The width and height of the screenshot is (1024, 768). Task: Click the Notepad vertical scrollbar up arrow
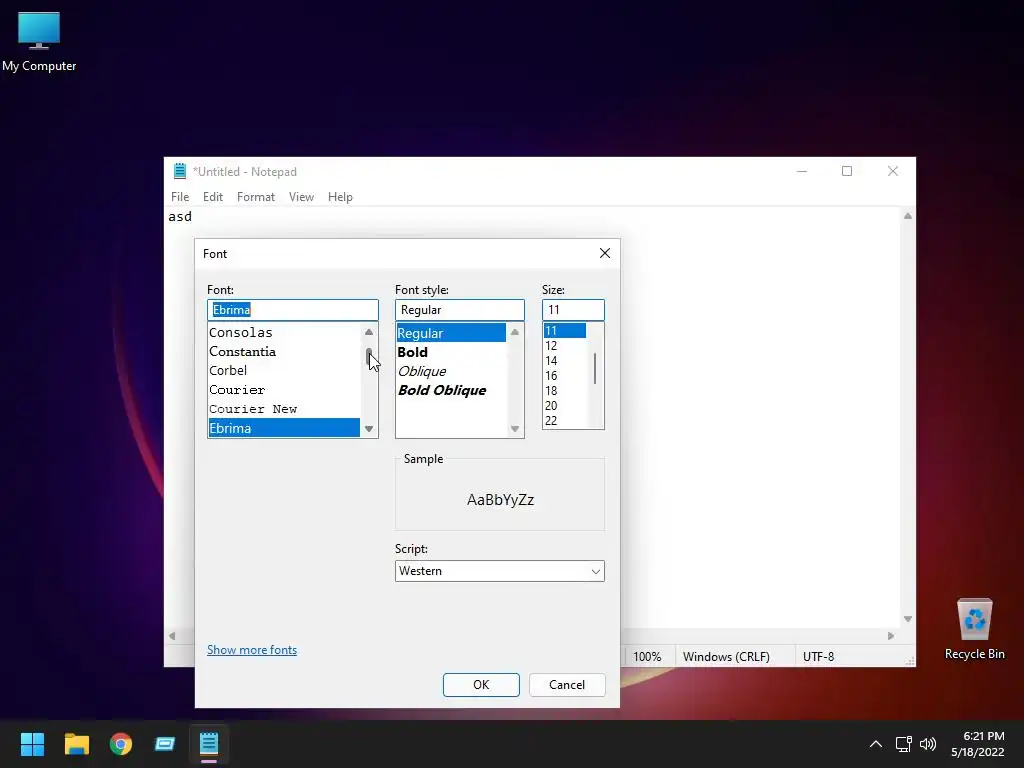click(908, 216)
